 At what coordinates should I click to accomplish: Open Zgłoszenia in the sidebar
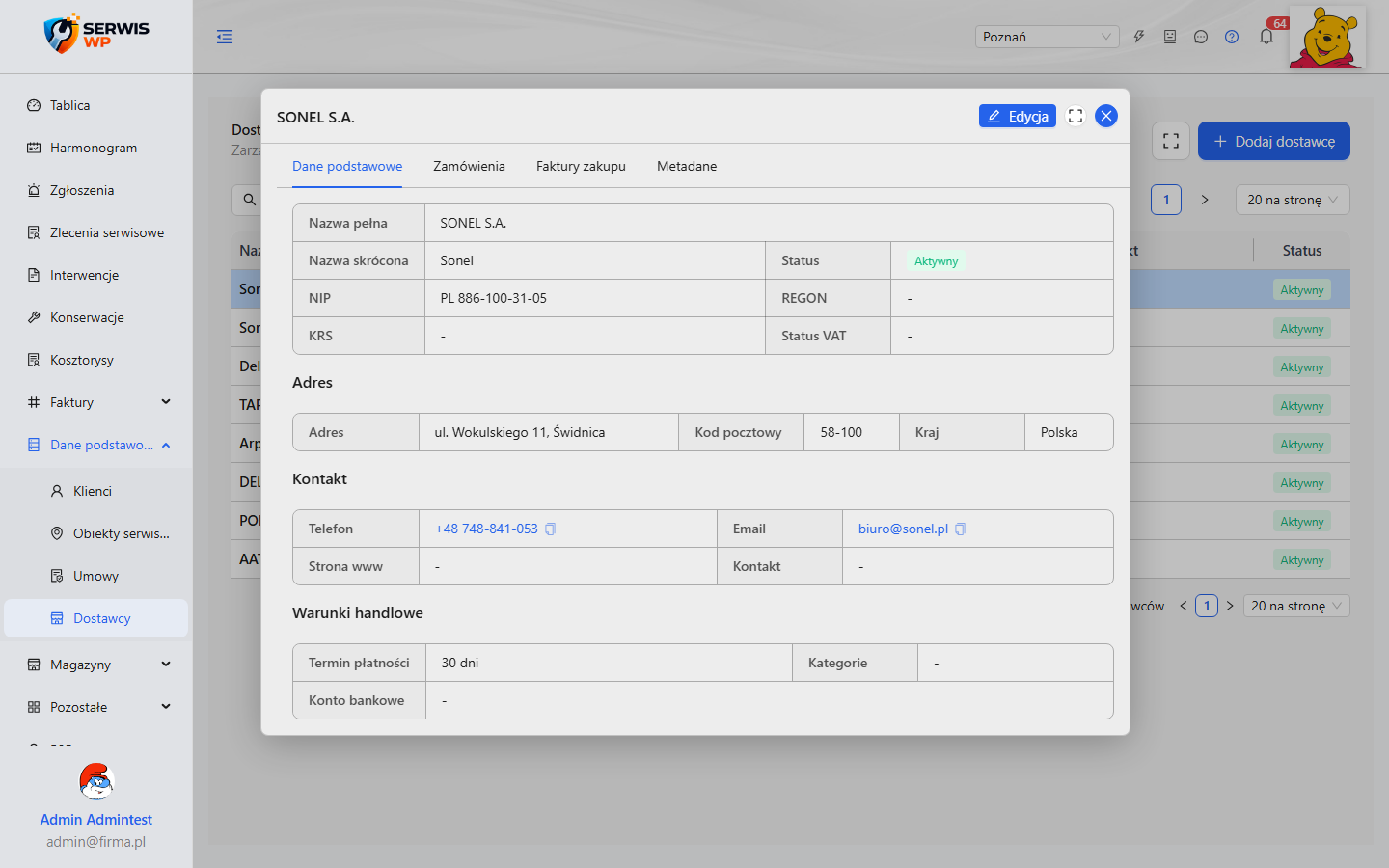tap(96, 190)
